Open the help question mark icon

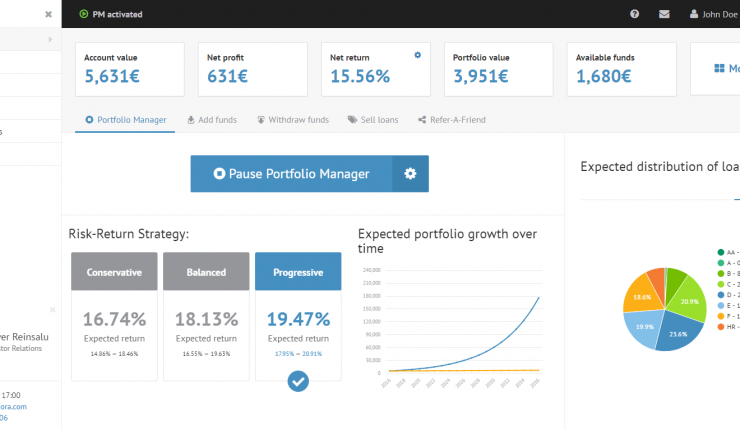click(635, 14)
